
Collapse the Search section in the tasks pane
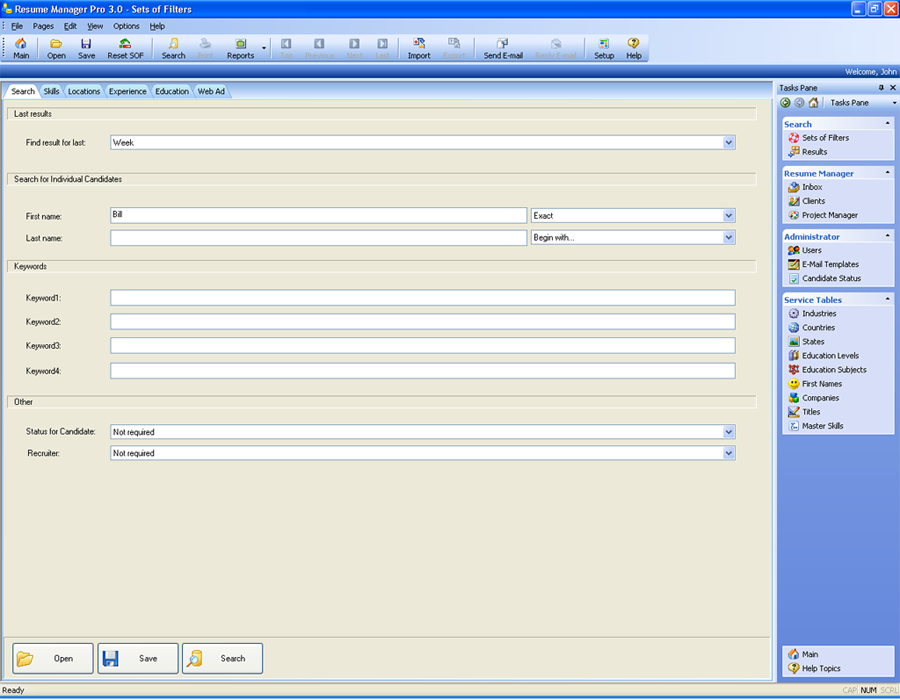[x=887, y=123]
